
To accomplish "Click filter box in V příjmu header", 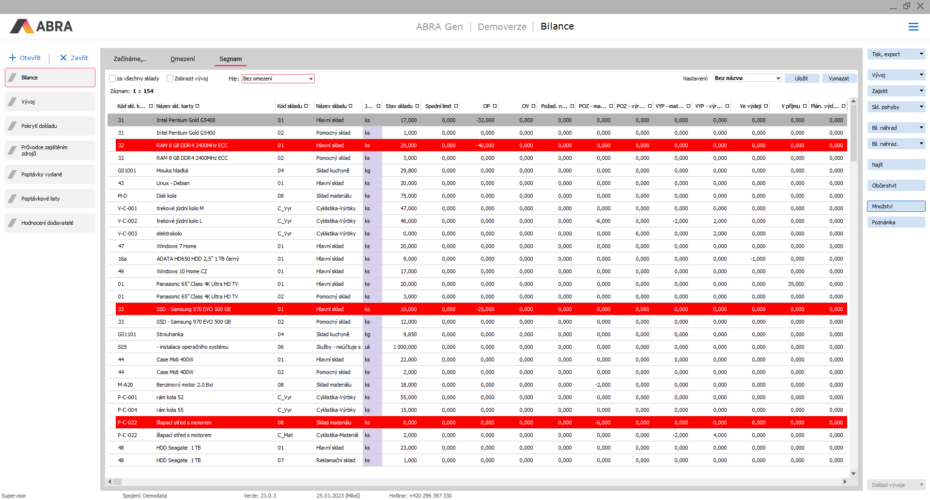I will tap(805, 106).
